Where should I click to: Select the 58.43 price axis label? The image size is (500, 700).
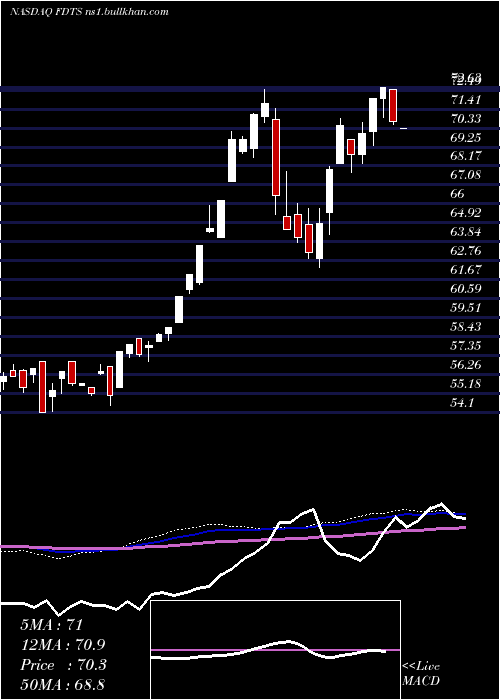(466, 327)
